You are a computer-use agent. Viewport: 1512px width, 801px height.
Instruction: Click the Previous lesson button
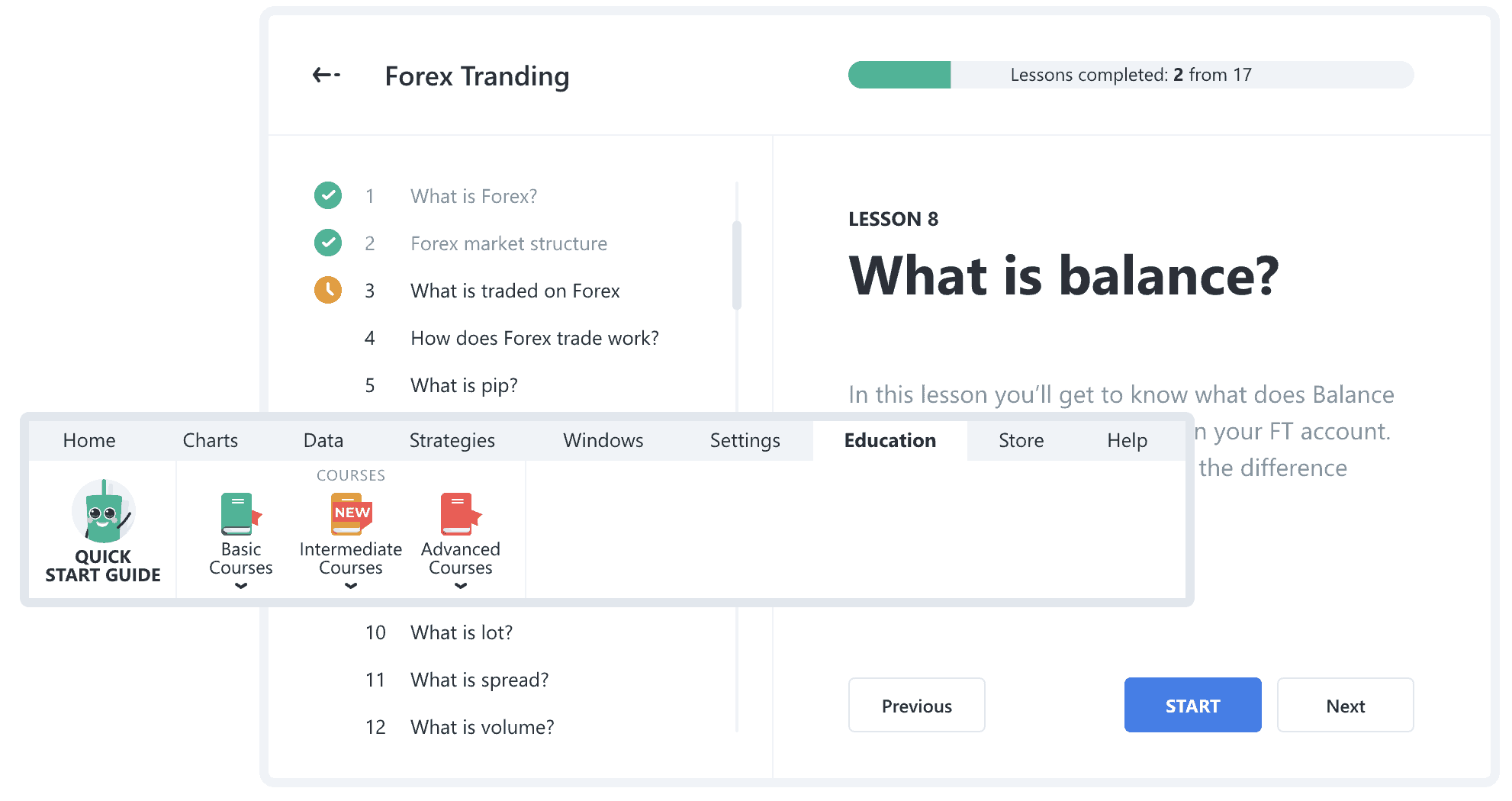[x=916, y=705]
